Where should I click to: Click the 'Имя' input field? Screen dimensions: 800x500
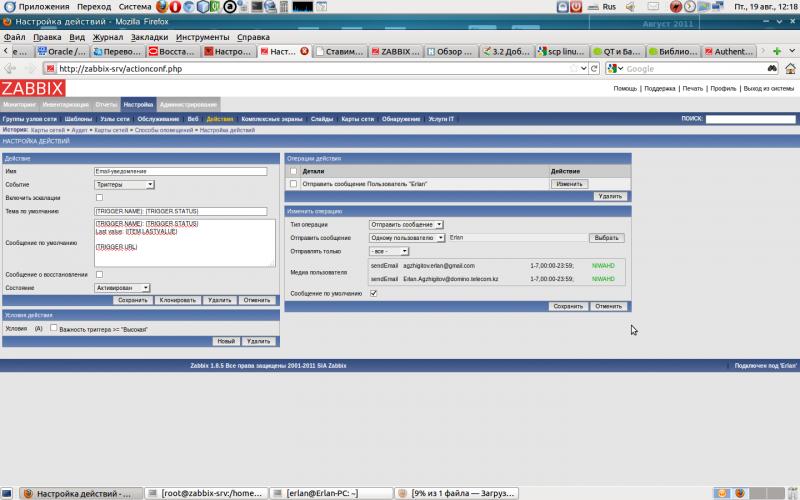click(x=180, y=172)
